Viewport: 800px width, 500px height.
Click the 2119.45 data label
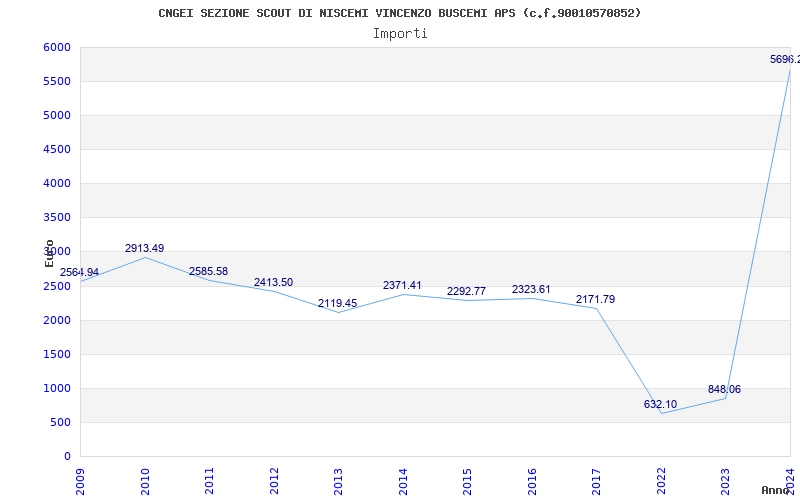337,304
